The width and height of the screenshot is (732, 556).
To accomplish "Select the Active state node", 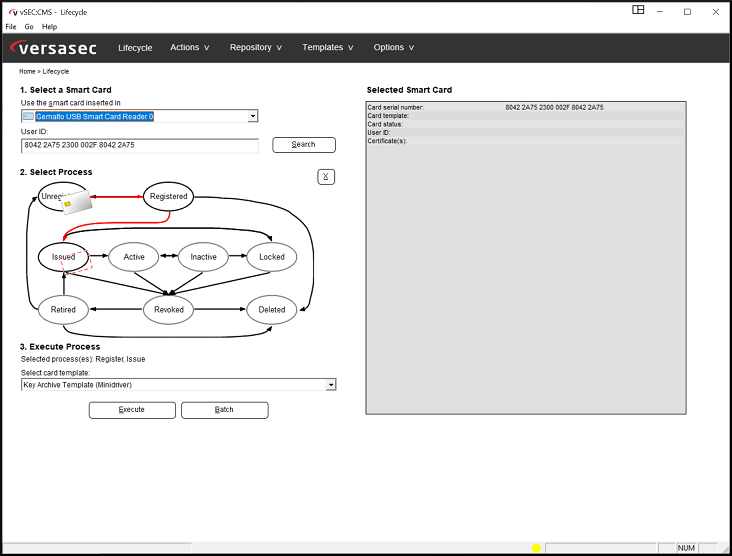I will pos(134,257).
